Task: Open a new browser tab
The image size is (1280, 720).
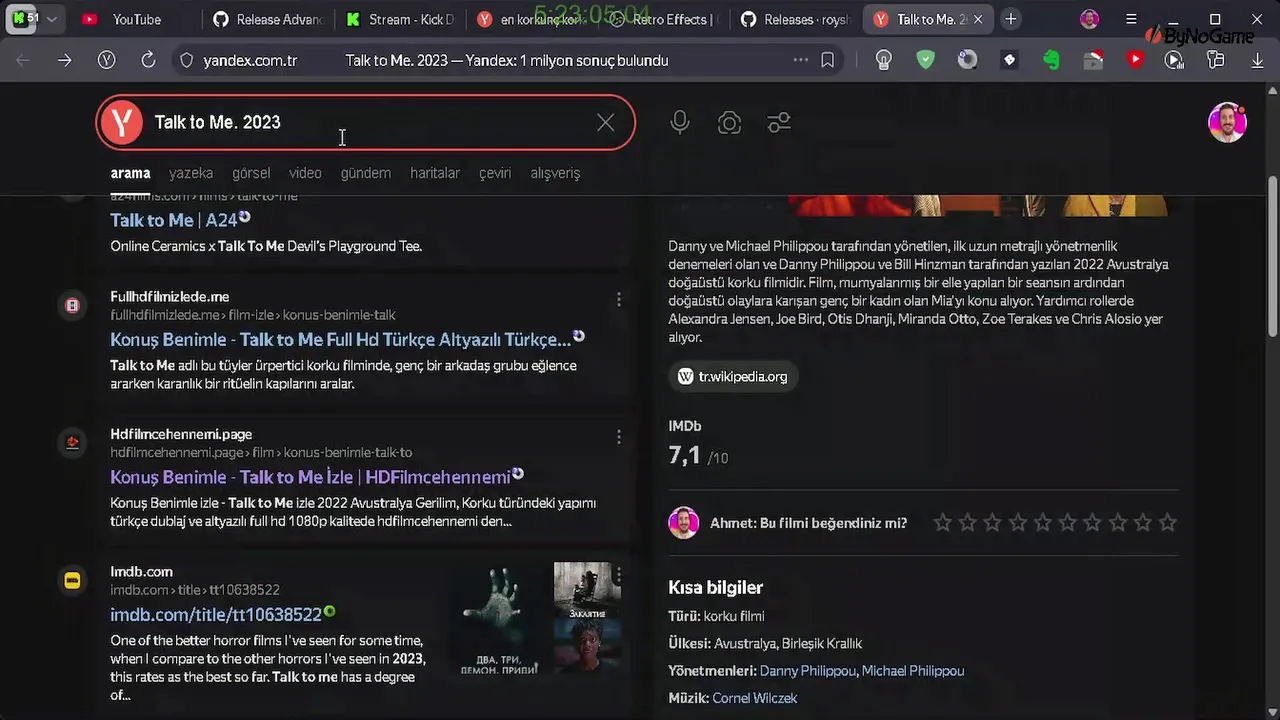Action: coord(1011,20)
